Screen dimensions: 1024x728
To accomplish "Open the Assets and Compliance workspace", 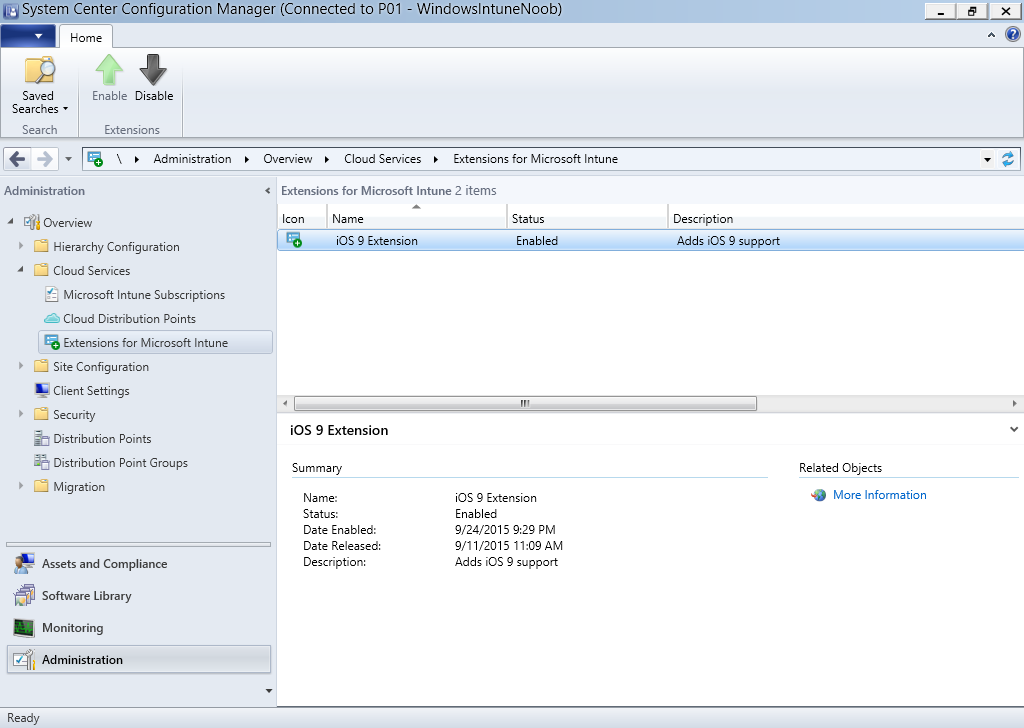I will [x=138, y=563].
